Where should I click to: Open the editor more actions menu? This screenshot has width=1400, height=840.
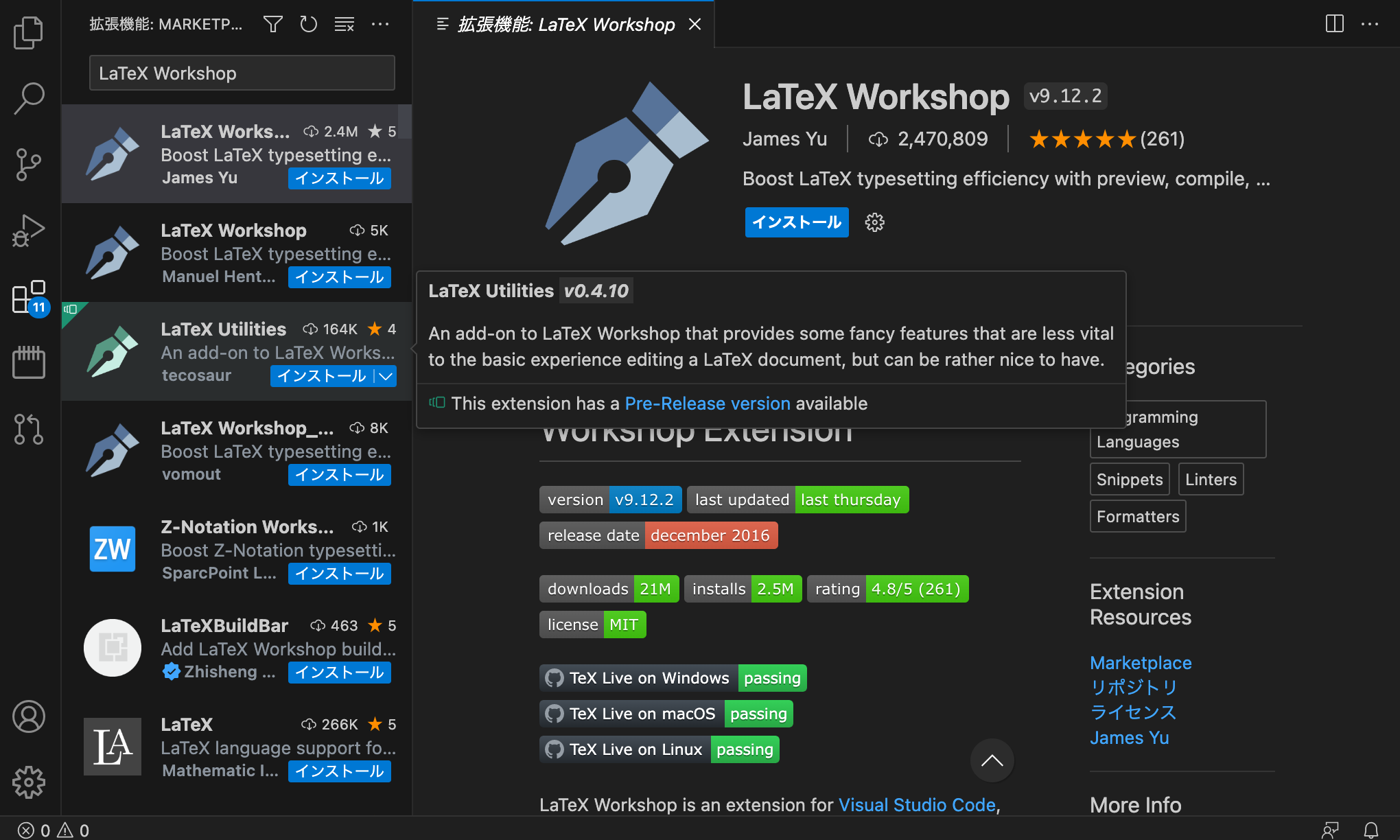point(1370,23)
